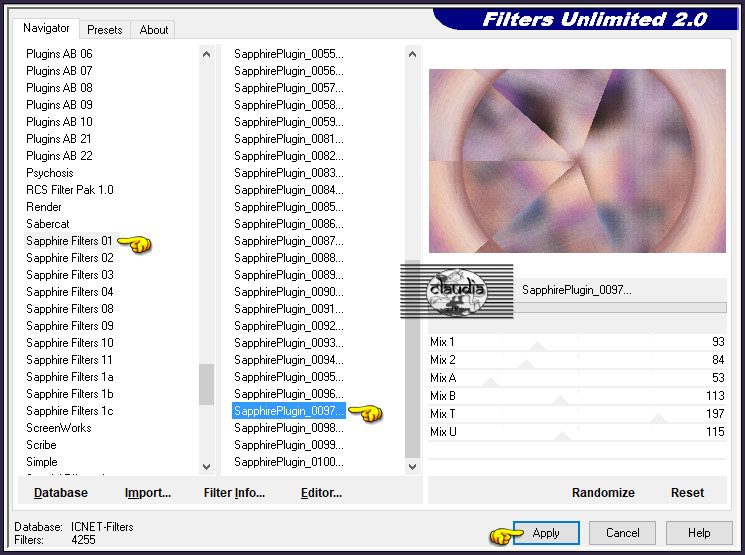This screenshot has height=555, width=745.
Task: Select the Render category
Action: pos(44,207)
